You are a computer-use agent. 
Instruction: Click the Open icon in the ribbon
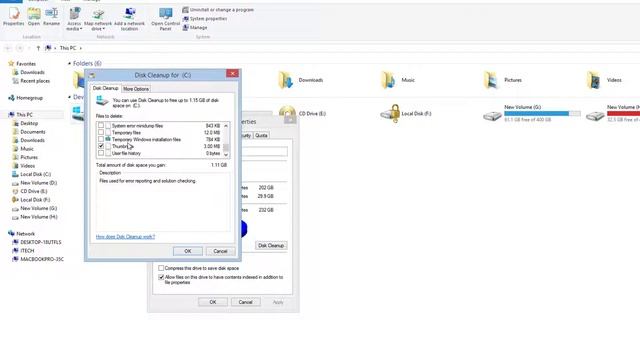coord(34,17)
